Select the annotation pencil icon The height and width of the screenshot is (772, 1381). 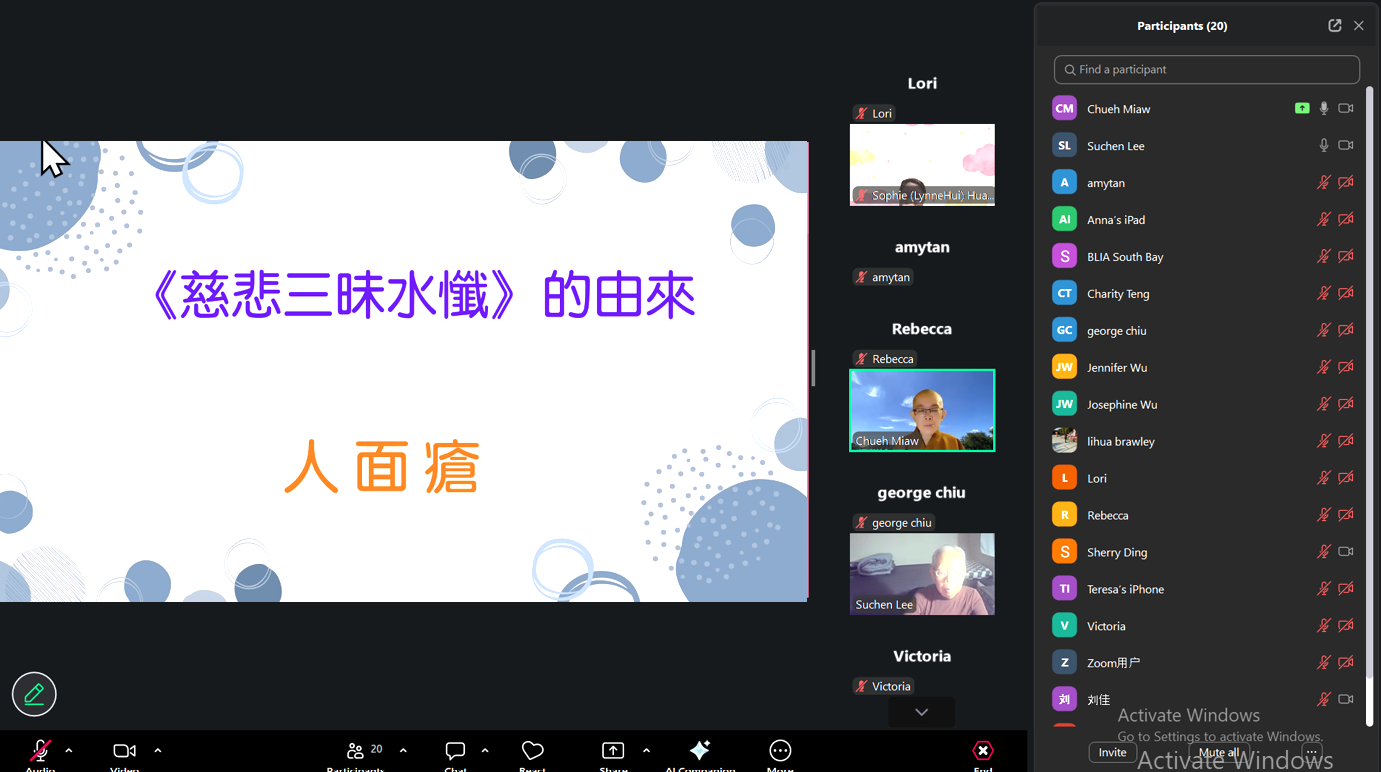[x=34, y=693]
